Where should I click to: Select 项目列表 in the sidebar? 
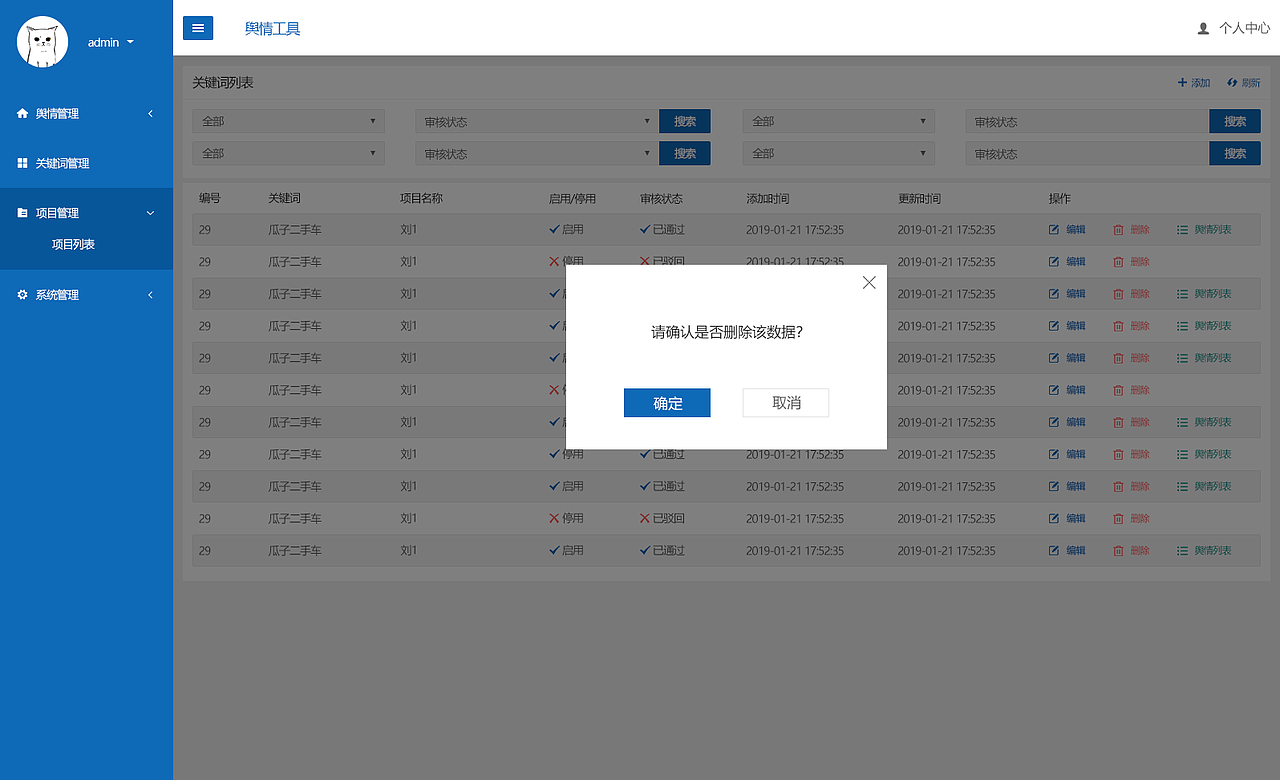(x=71, y=244)
